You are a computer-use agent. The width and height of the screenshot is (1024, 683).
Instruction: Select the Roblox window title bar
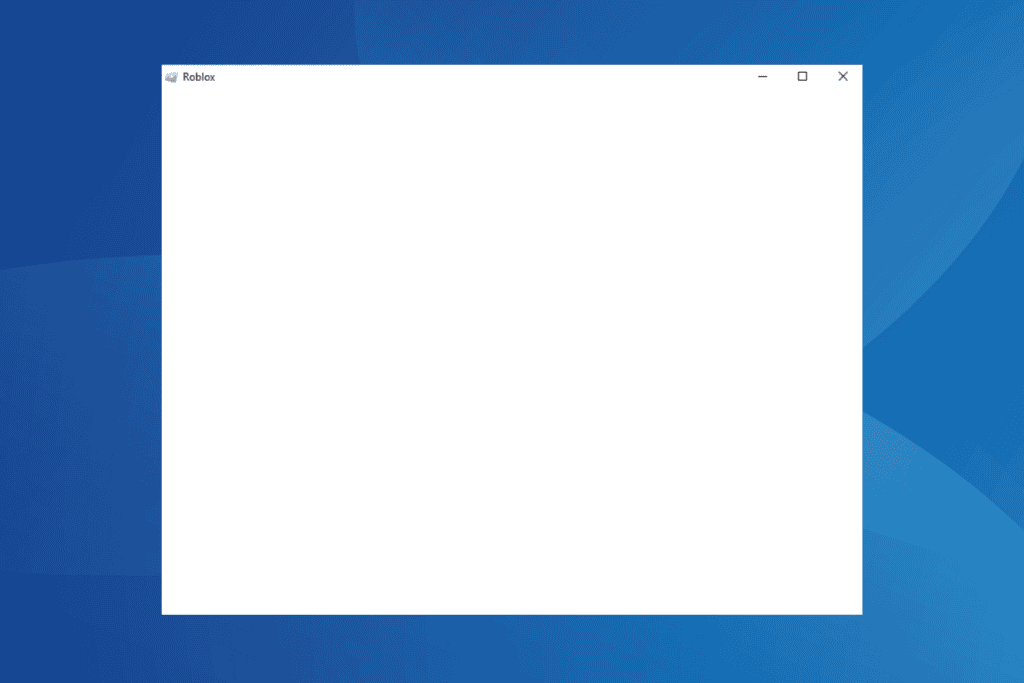(x=450, y=76)
